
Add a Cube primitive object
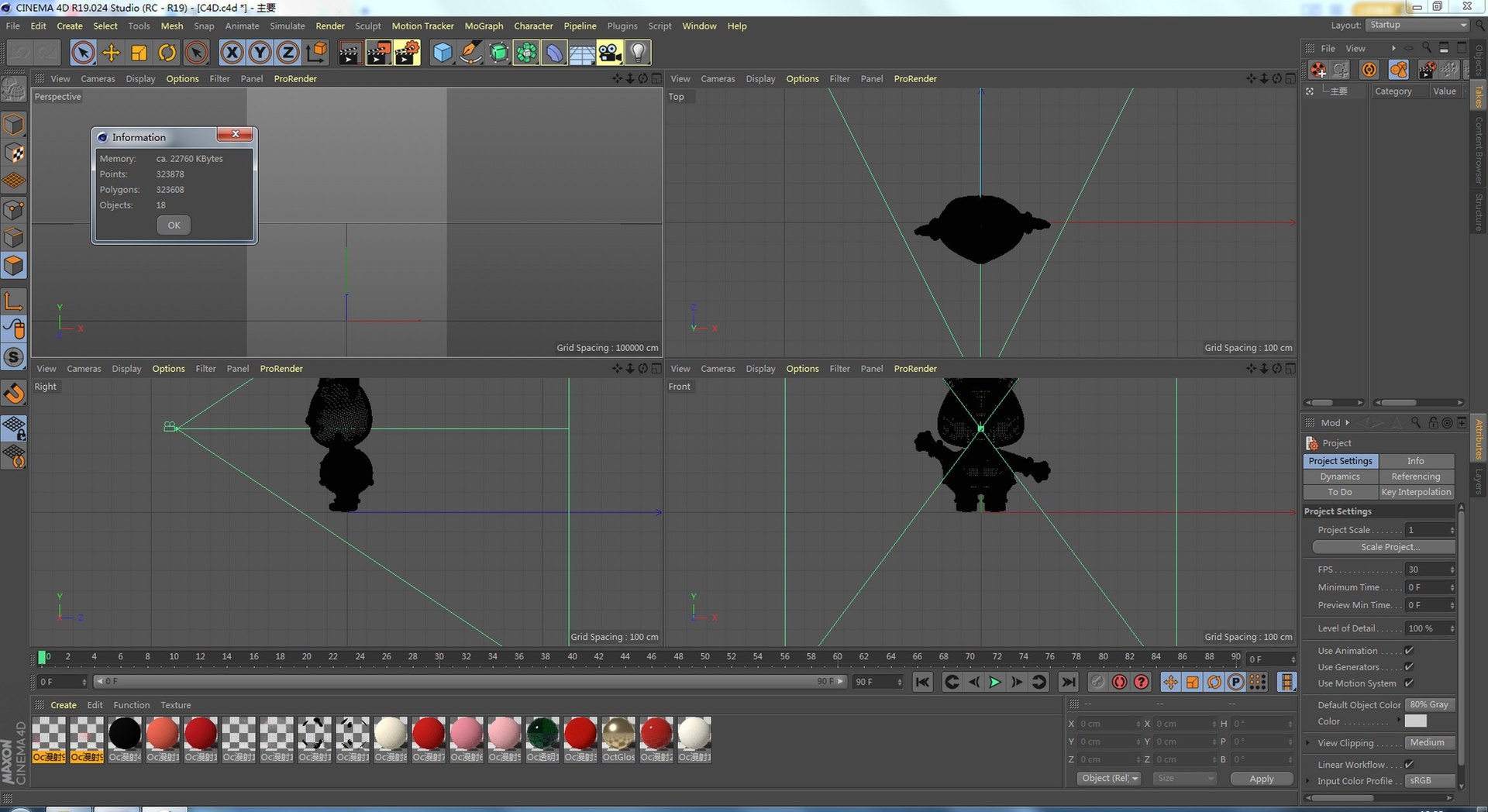(x=443, y=53)
